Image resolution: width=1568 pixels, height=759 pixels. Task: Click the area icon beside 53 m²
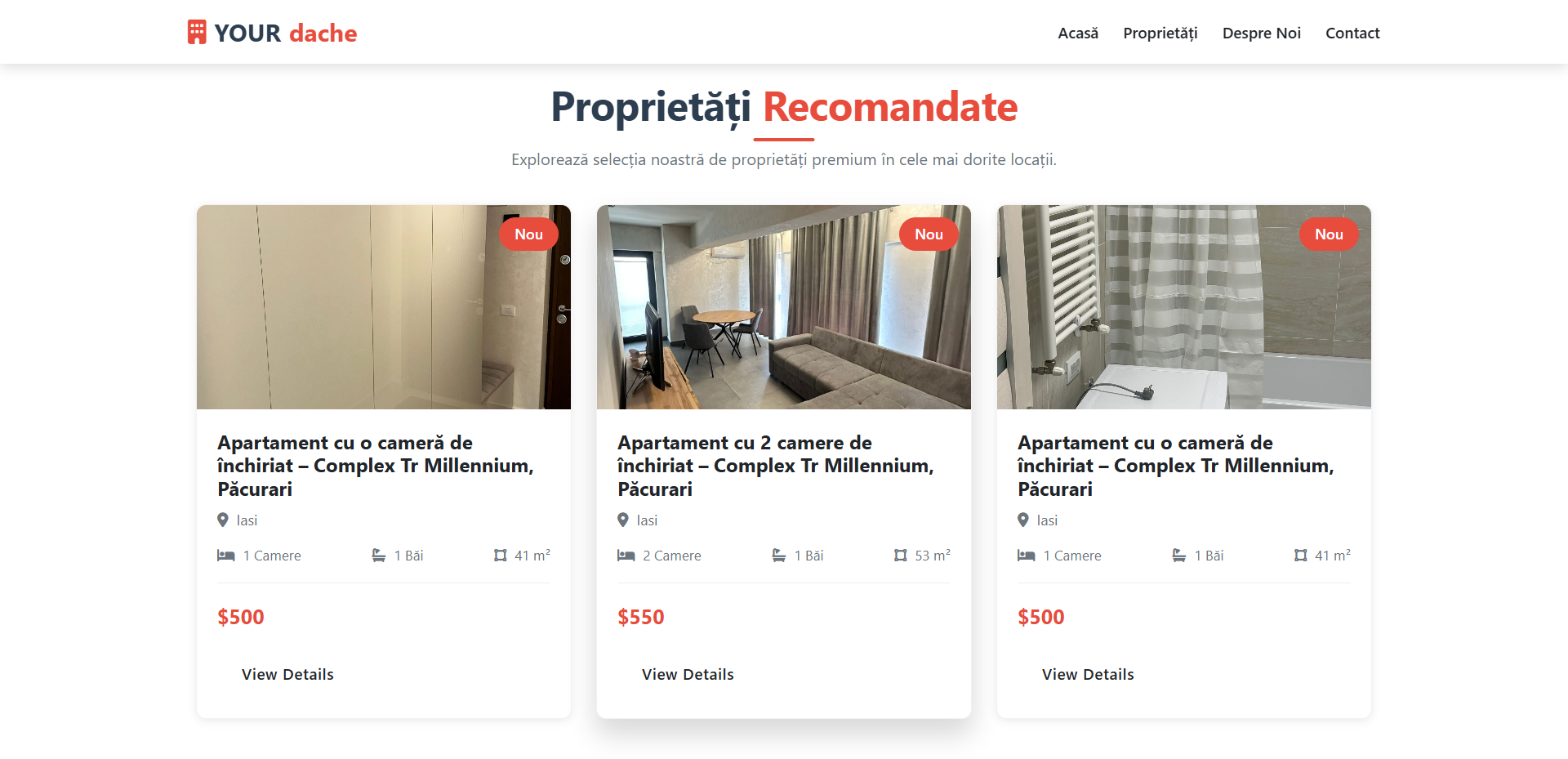pyautogui.click(x=901, y=556)
